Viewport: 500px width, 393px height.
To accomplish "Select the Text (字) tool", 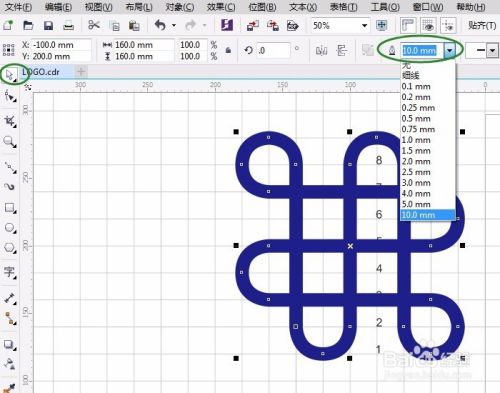I will [10, 272].
